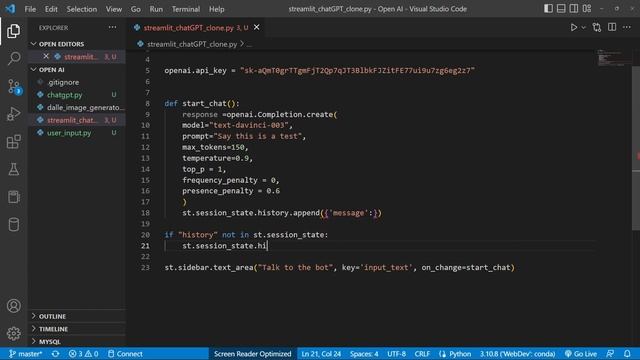Open the Search view in activity bar
The width and height of the screenshot is (640, 360).
pos(13,59)
